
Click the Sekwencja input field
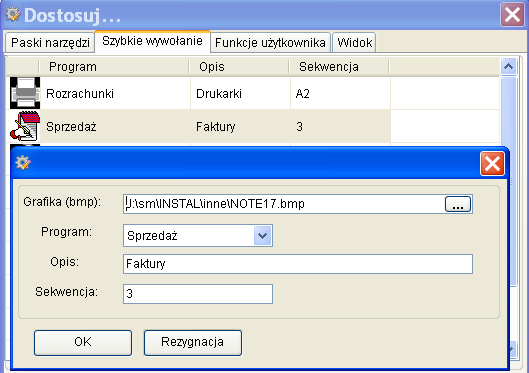[x=198, y=294]
